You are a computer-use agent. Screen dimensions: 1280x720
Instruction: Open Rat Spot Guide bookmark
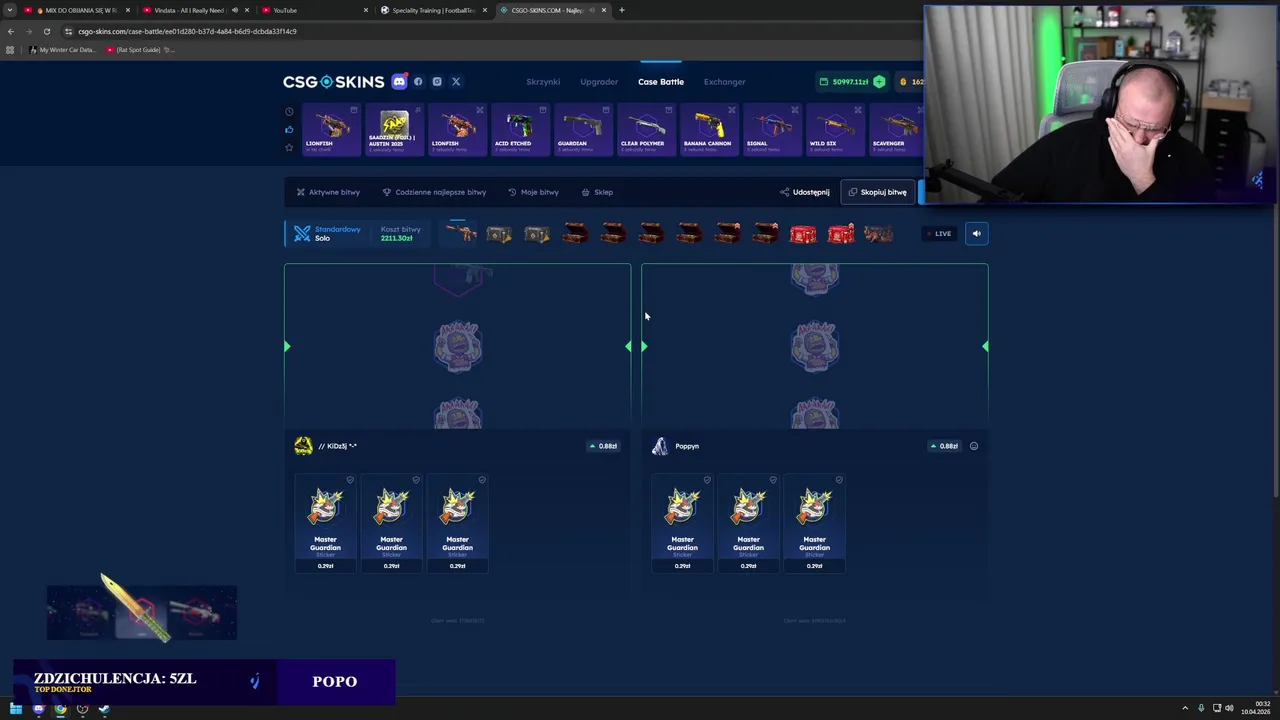pos(140,50)
